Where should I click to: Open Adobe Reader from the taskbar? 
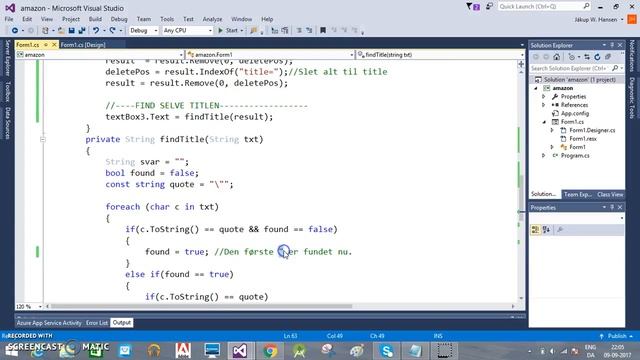[183, 351]
